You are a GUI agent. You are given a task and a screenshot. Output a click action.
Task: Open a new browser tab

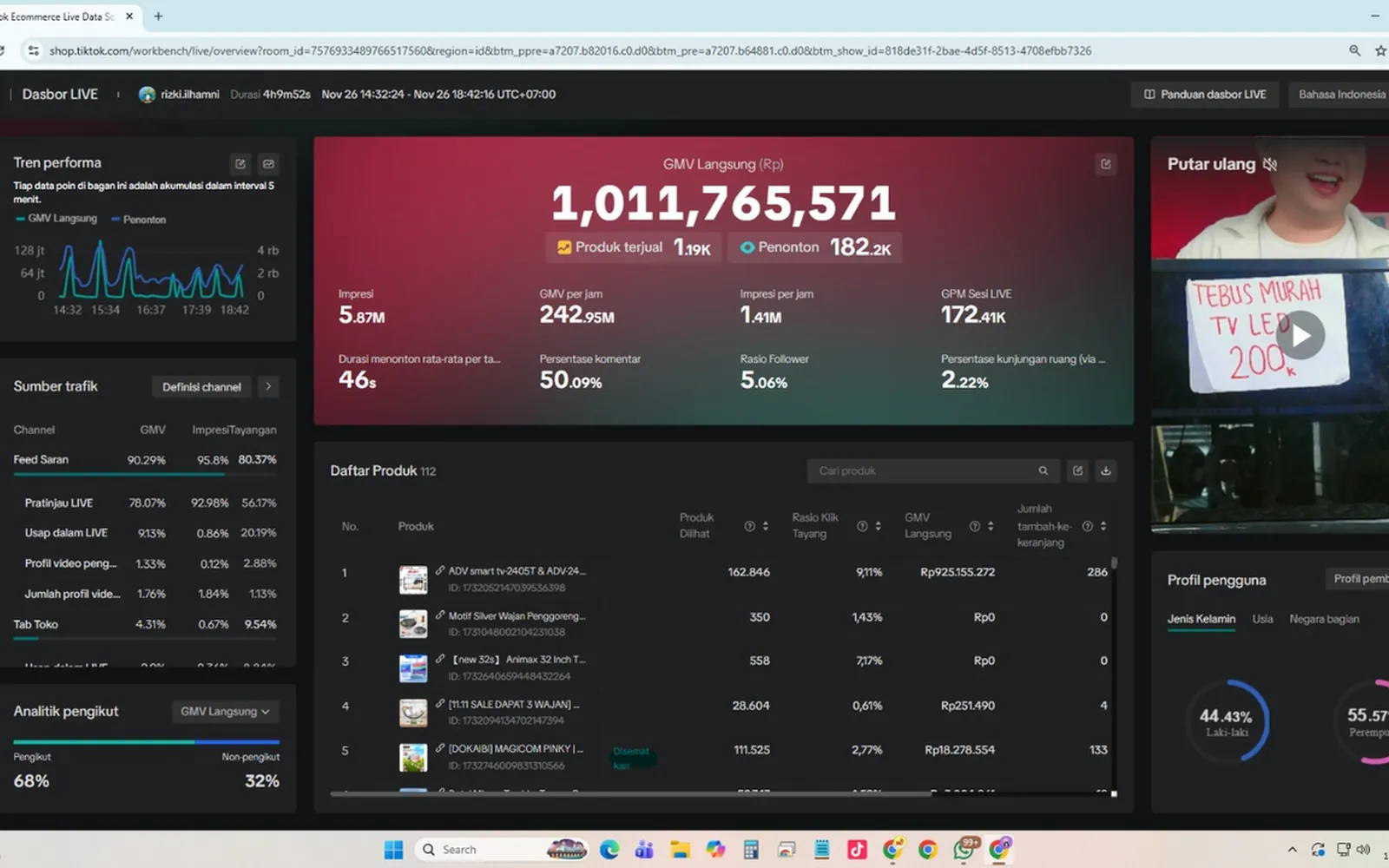click(x=158, y=16)
